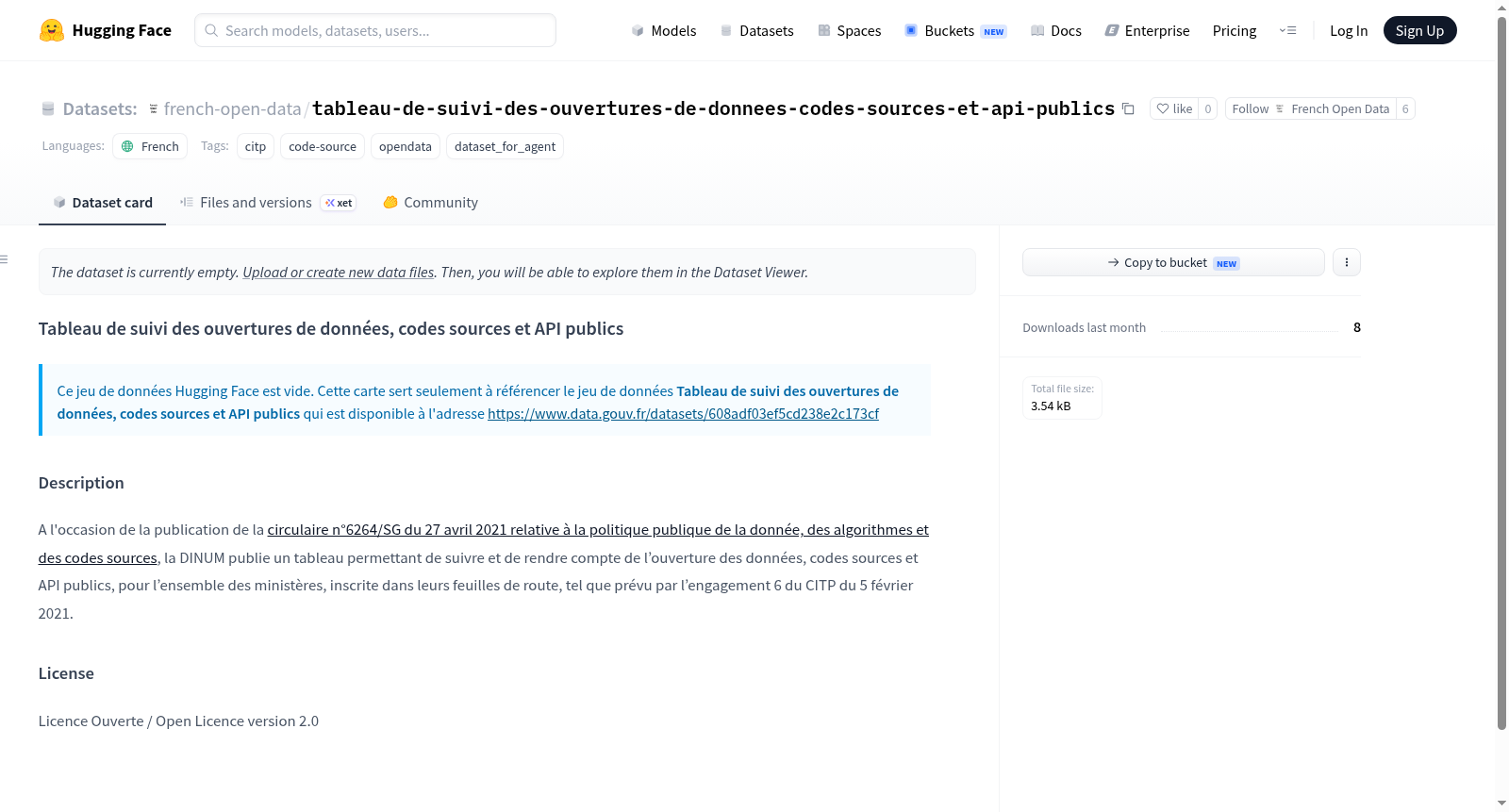This screenshot has width=1509, height=812.
Task: Click the Licence Ouverte / Open Licence version 2.0 text
Action: (178, 721)
